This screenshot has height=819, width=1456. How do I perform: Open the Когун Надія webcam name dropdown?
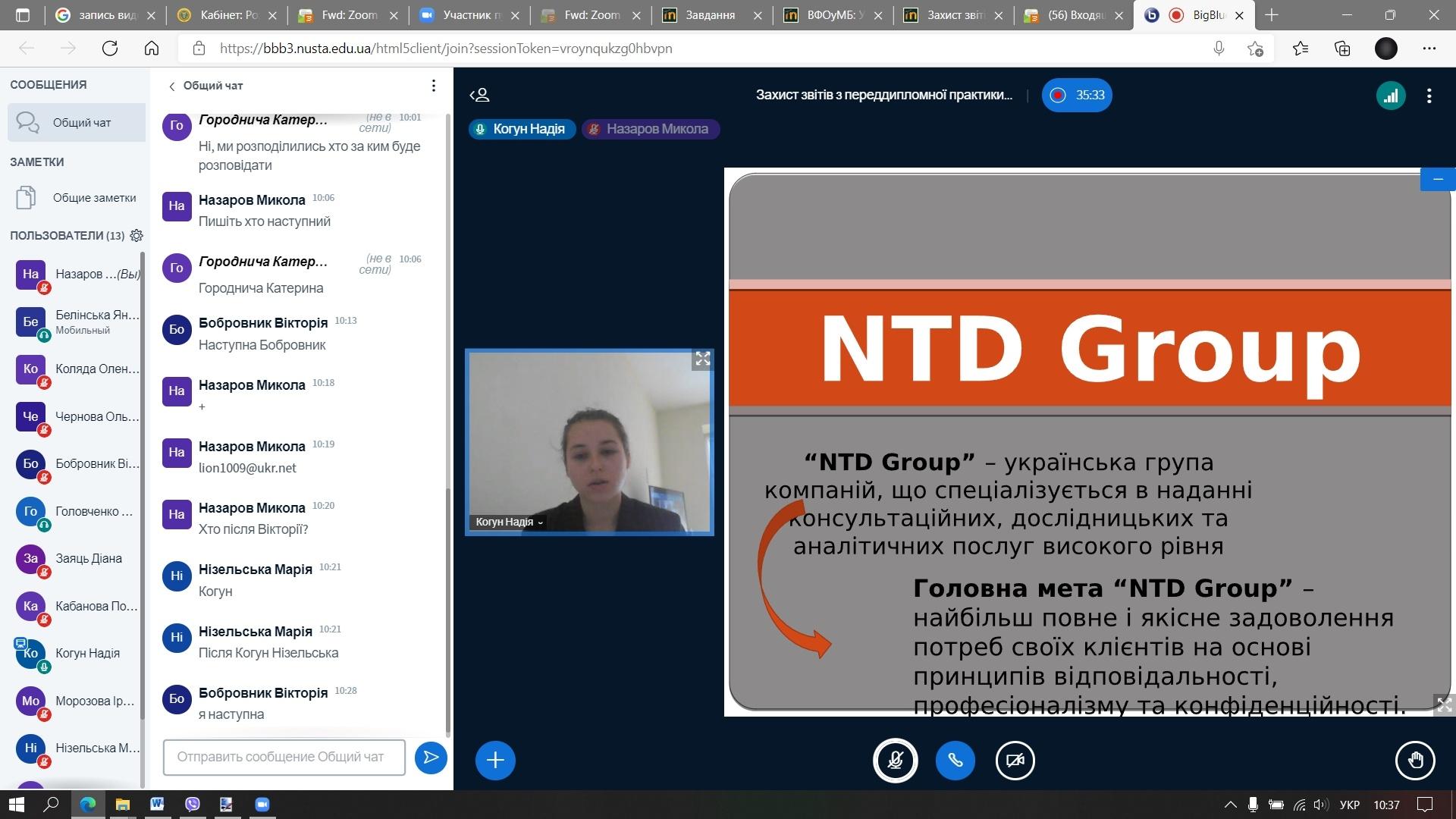(x=509, y=522)
